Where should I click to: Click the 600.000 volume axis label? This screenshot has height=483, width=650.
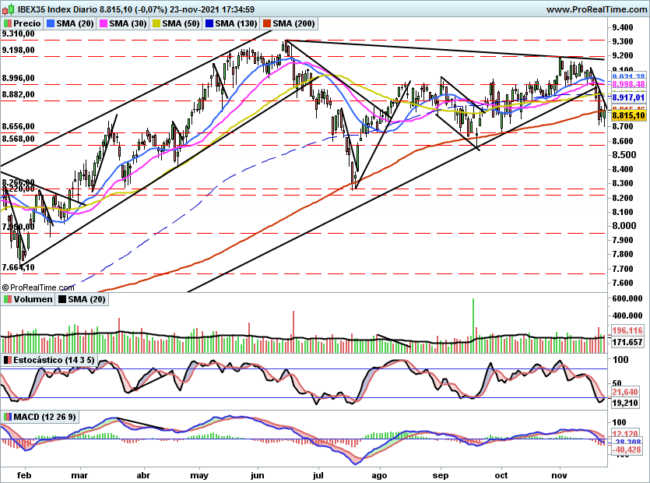tap(627, 299)
